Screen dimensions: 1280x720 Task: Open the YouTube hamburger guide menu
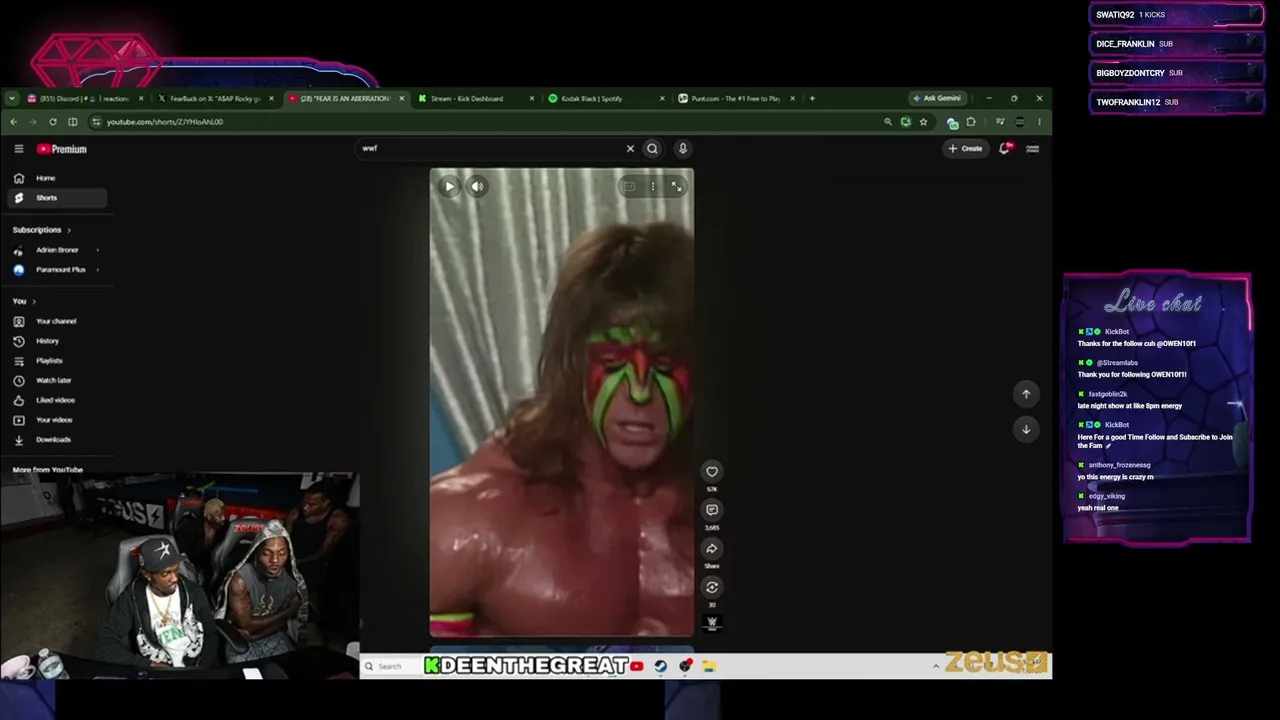click(18, 149)
